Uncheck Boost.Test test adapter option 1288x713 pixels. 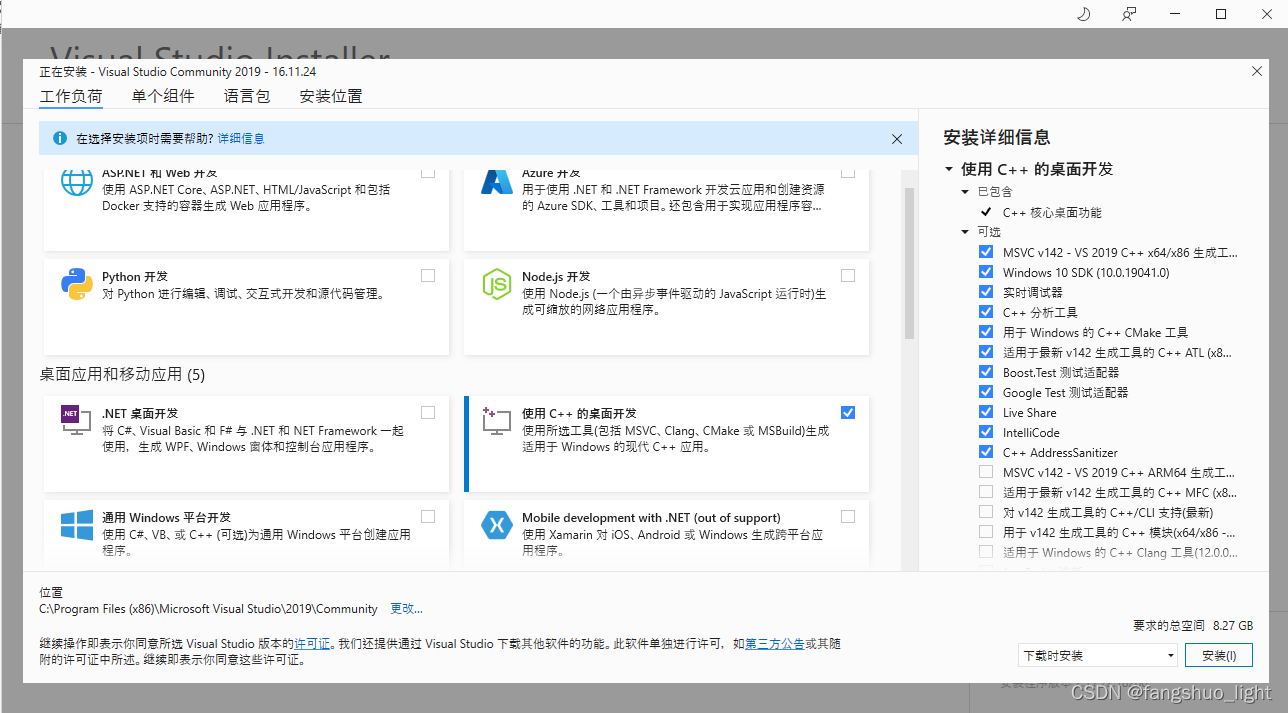tap(987, 372)
